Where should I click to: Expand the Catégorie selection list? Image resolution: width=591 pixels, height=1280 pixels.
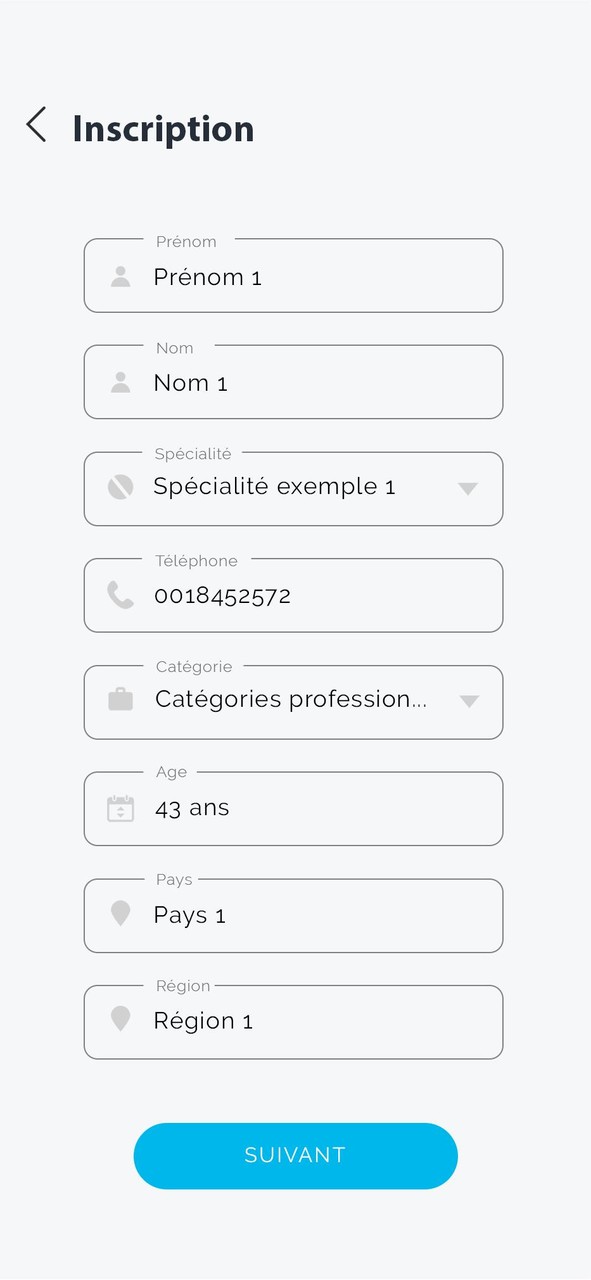[468, 701]
